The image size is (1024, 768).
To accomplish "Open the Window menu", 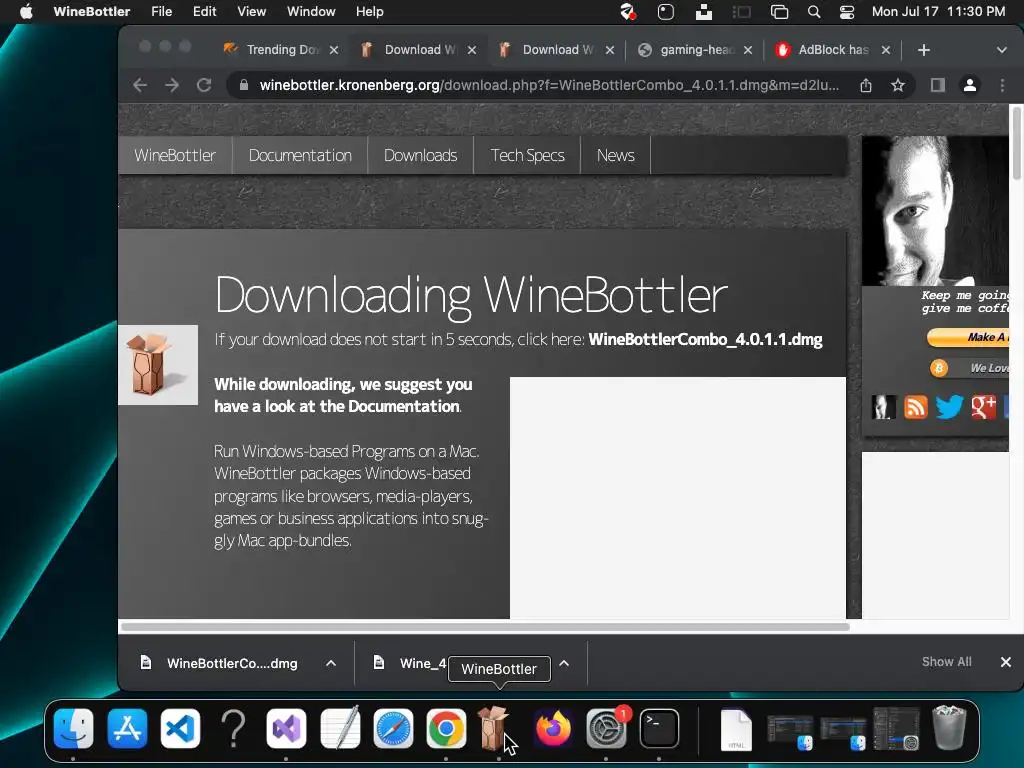I will (311, 12).
